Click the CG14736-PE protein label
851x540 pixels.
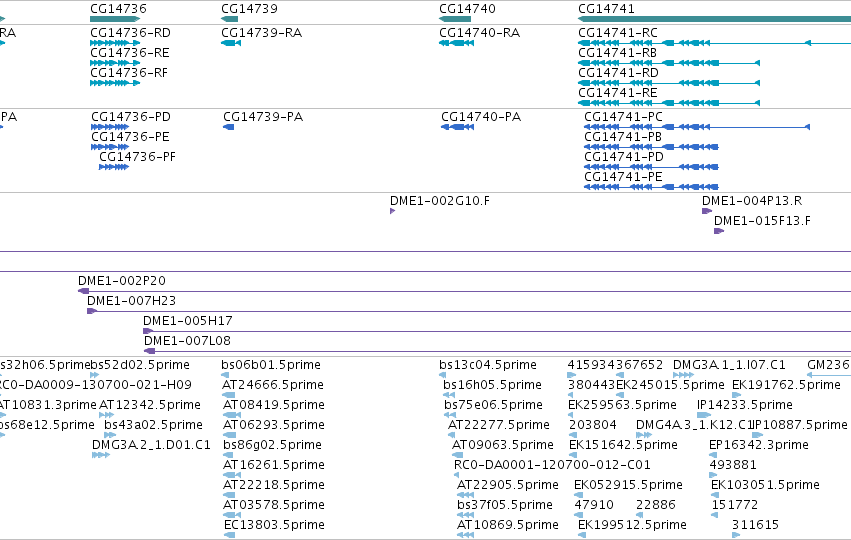(130, 137)
